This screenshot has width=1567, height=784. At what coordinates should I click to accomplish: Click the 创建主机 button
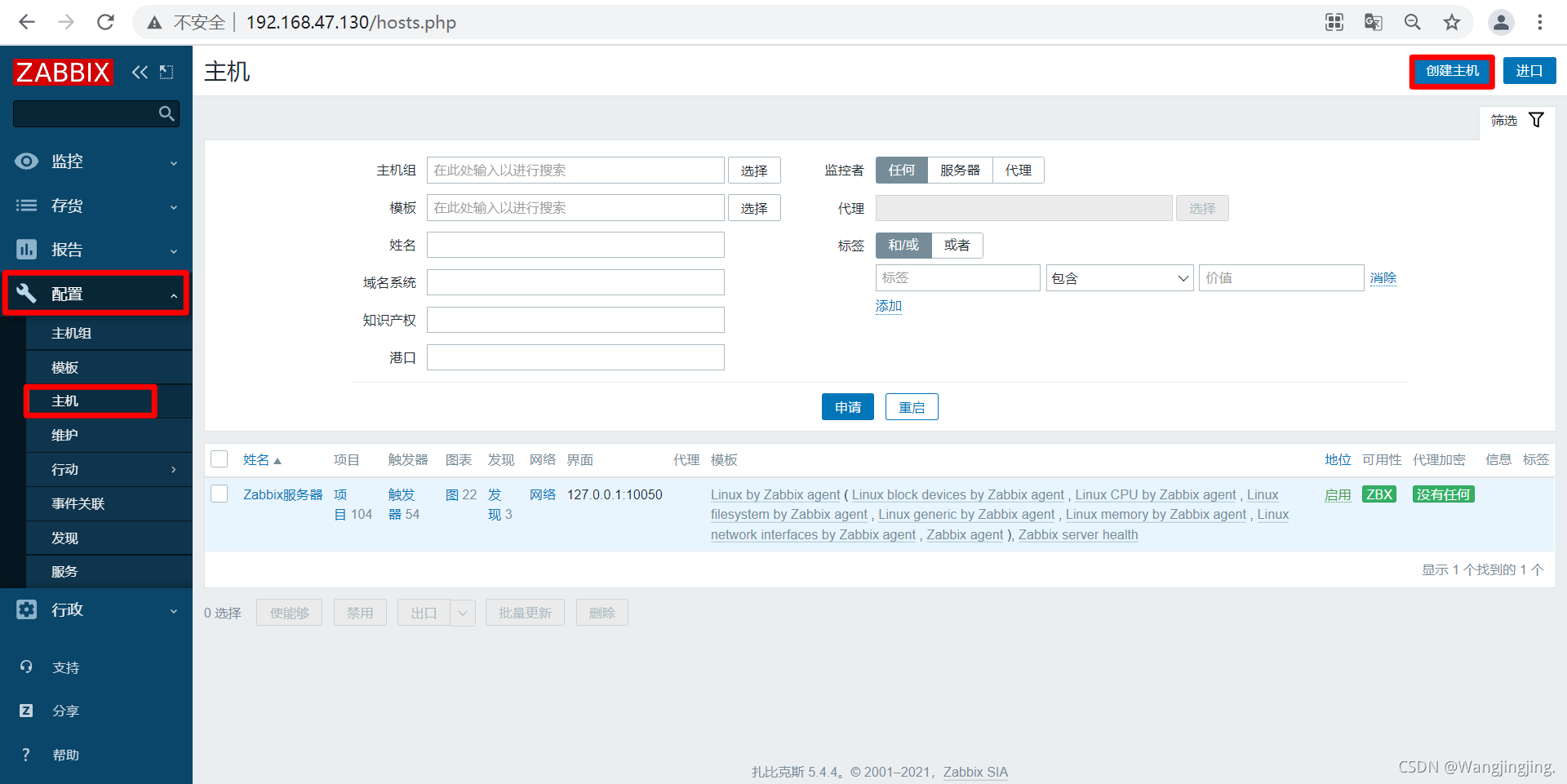click(x=1452, y=71)
